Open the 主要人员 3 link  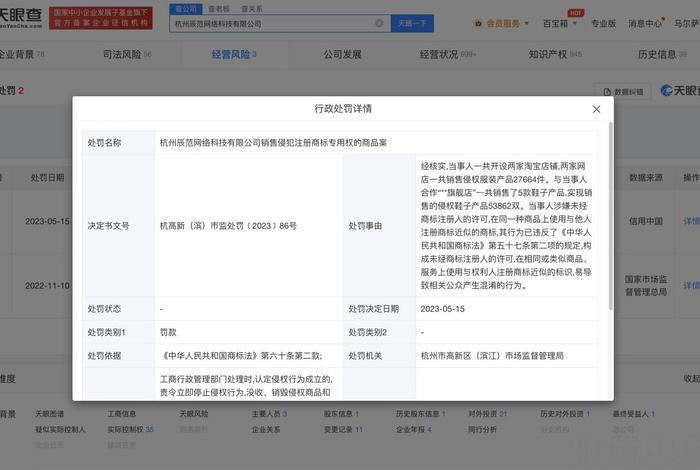click(269, 414)
